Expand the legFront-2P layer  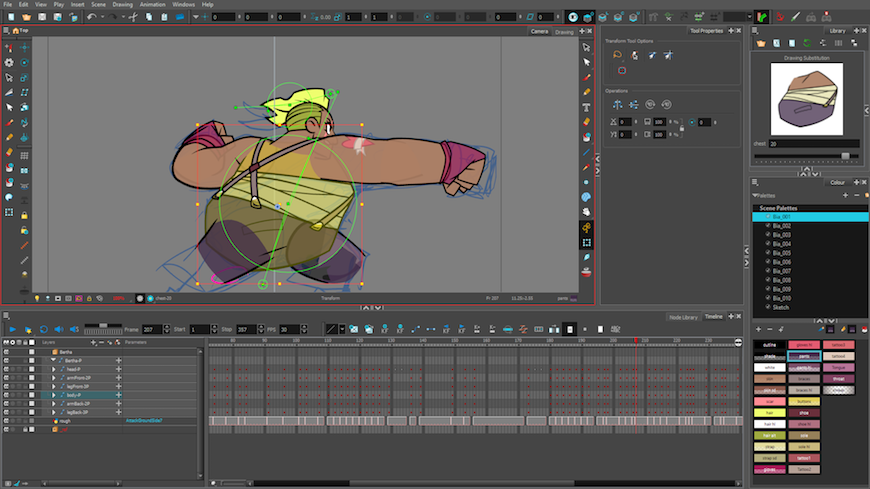click(x=54, y=386)
